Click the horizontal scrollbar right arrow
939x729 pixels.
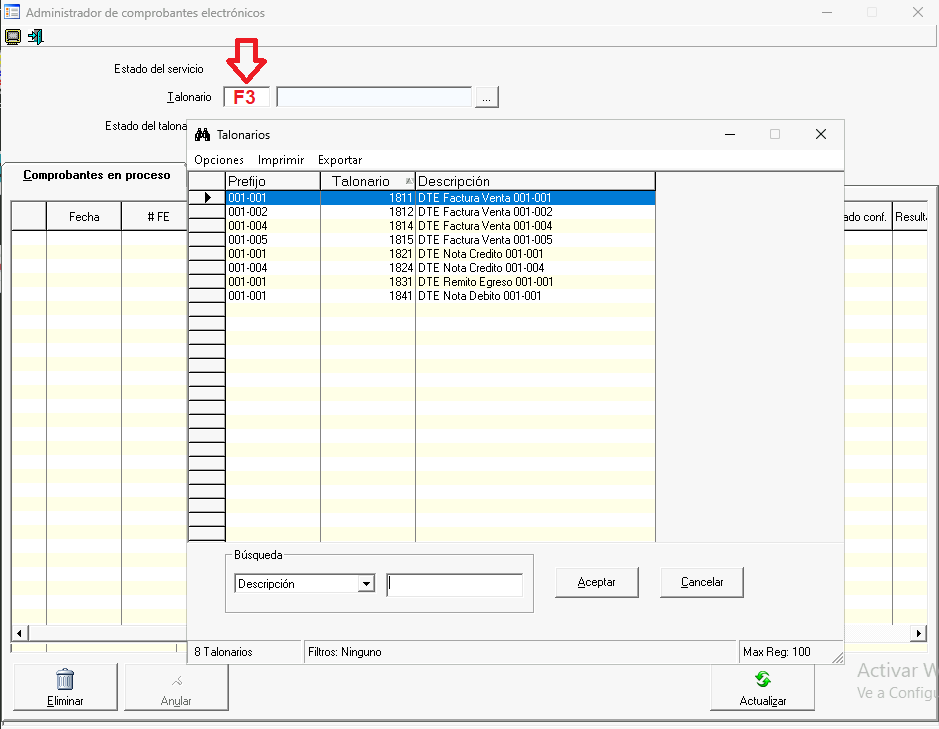(x=919, y=634)
